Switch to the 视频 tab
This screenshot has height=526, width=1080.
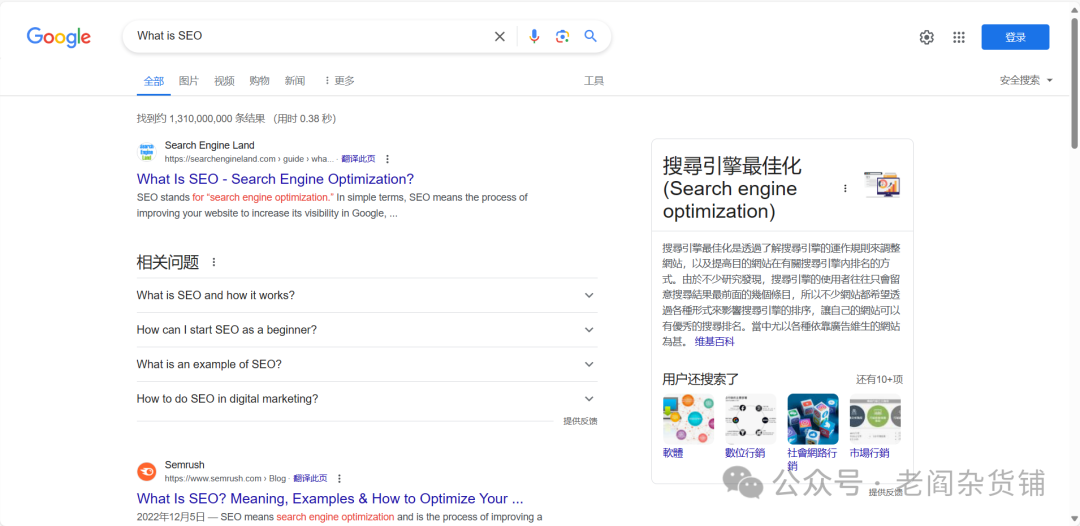point(224,81)
